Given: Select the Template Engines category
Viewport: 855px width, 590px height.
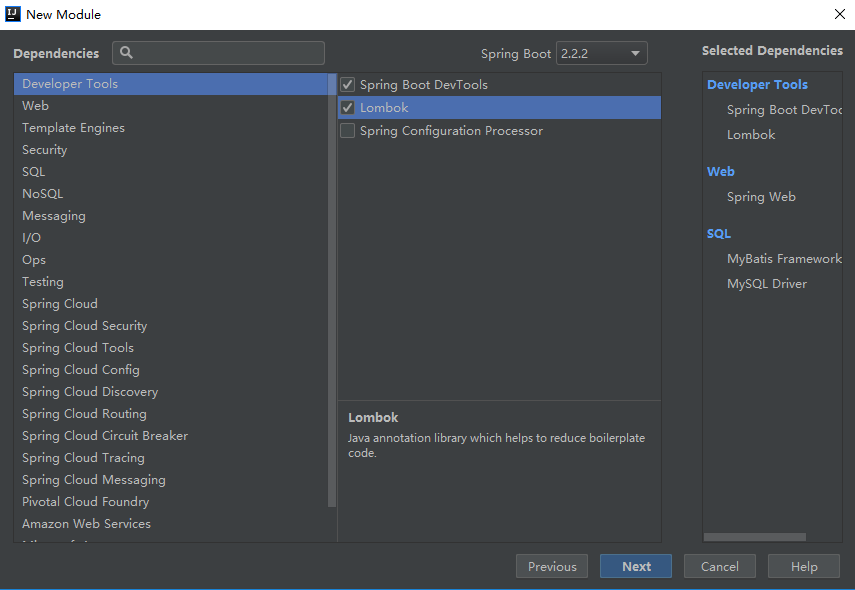Looking at the screenshot, I should pyautogui.click(x=171, y=128).
